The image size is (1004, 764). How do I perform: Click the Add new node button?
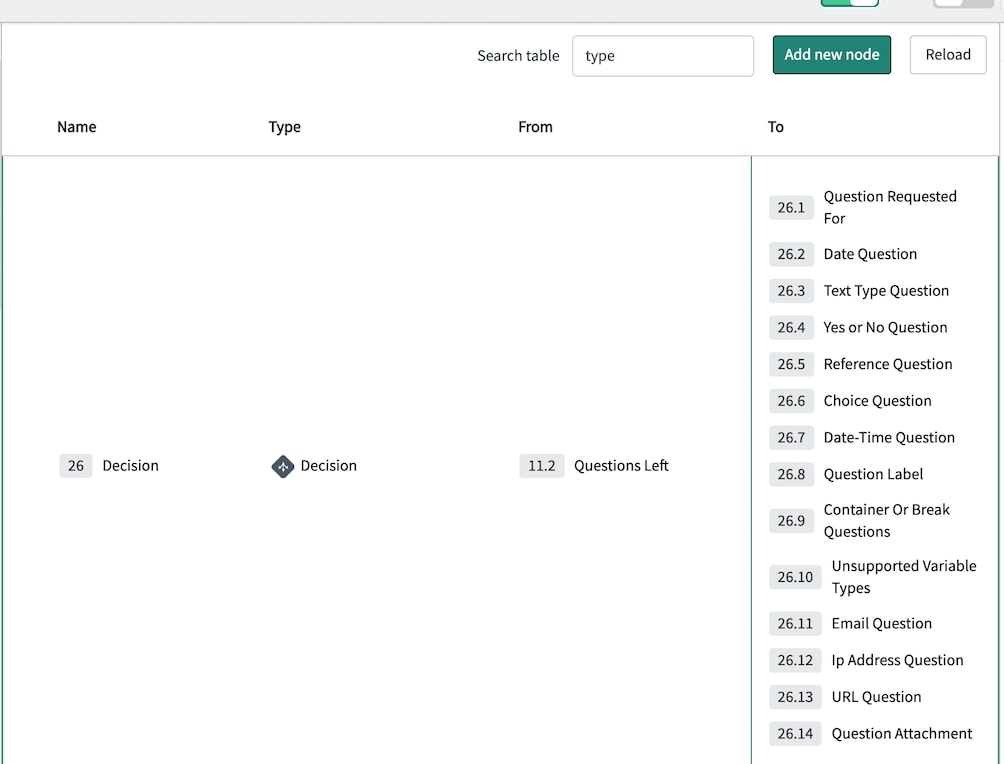click(831, 55)
